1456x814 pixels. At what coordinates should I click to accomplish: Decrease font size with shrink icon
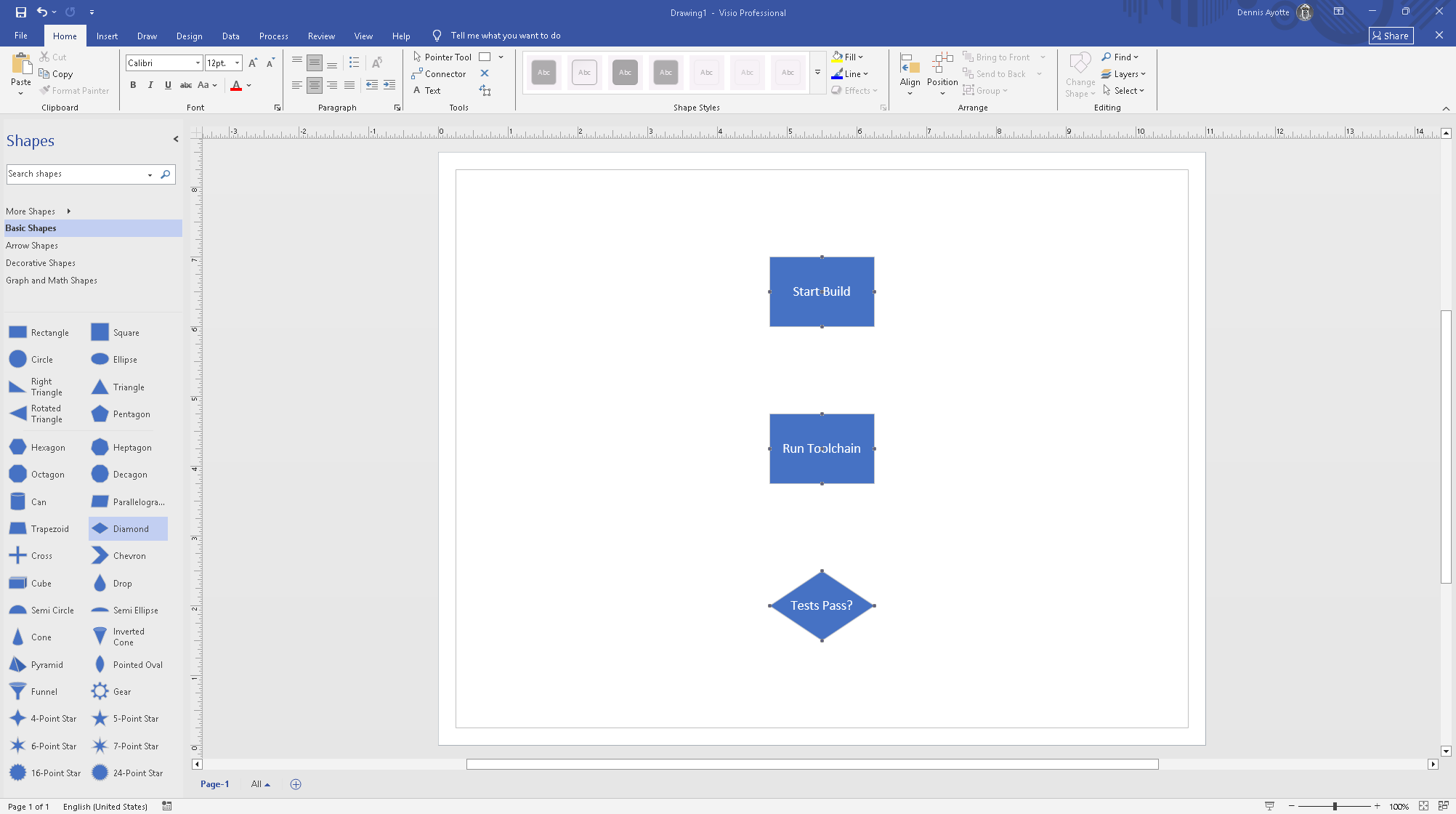(x=270, y=63)
